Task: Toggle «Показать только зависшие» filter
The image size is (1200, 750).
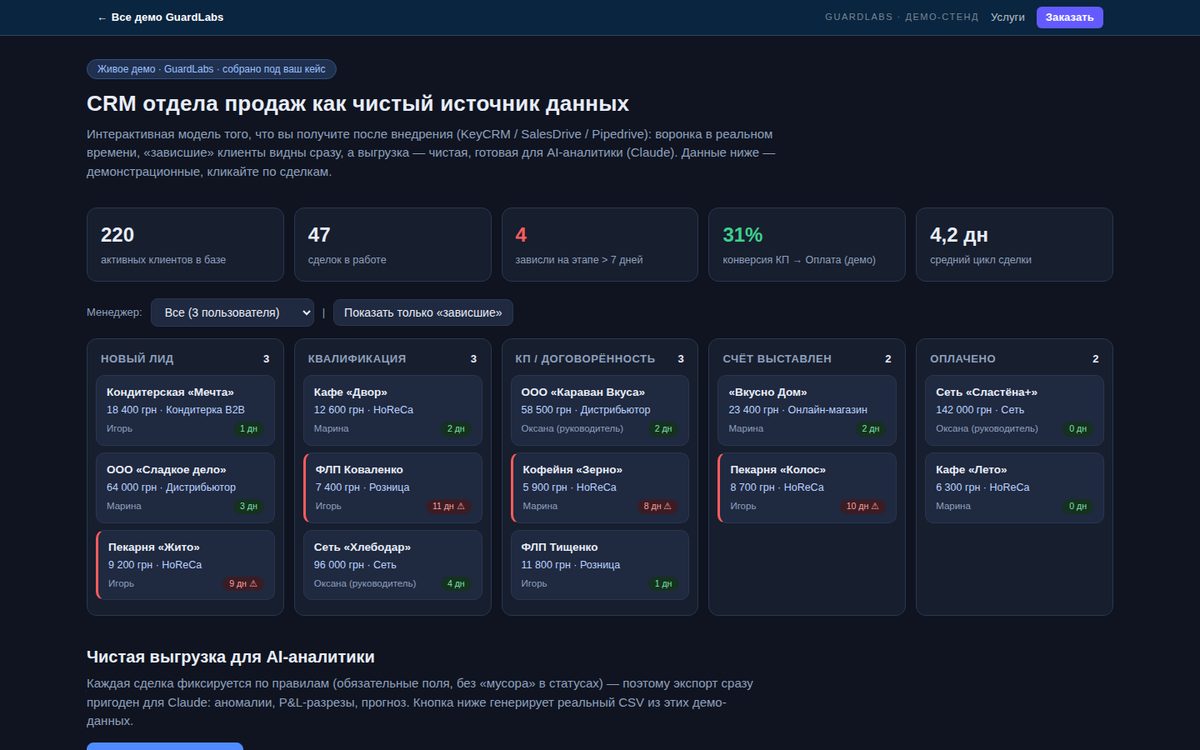Action: coord(423,313)
